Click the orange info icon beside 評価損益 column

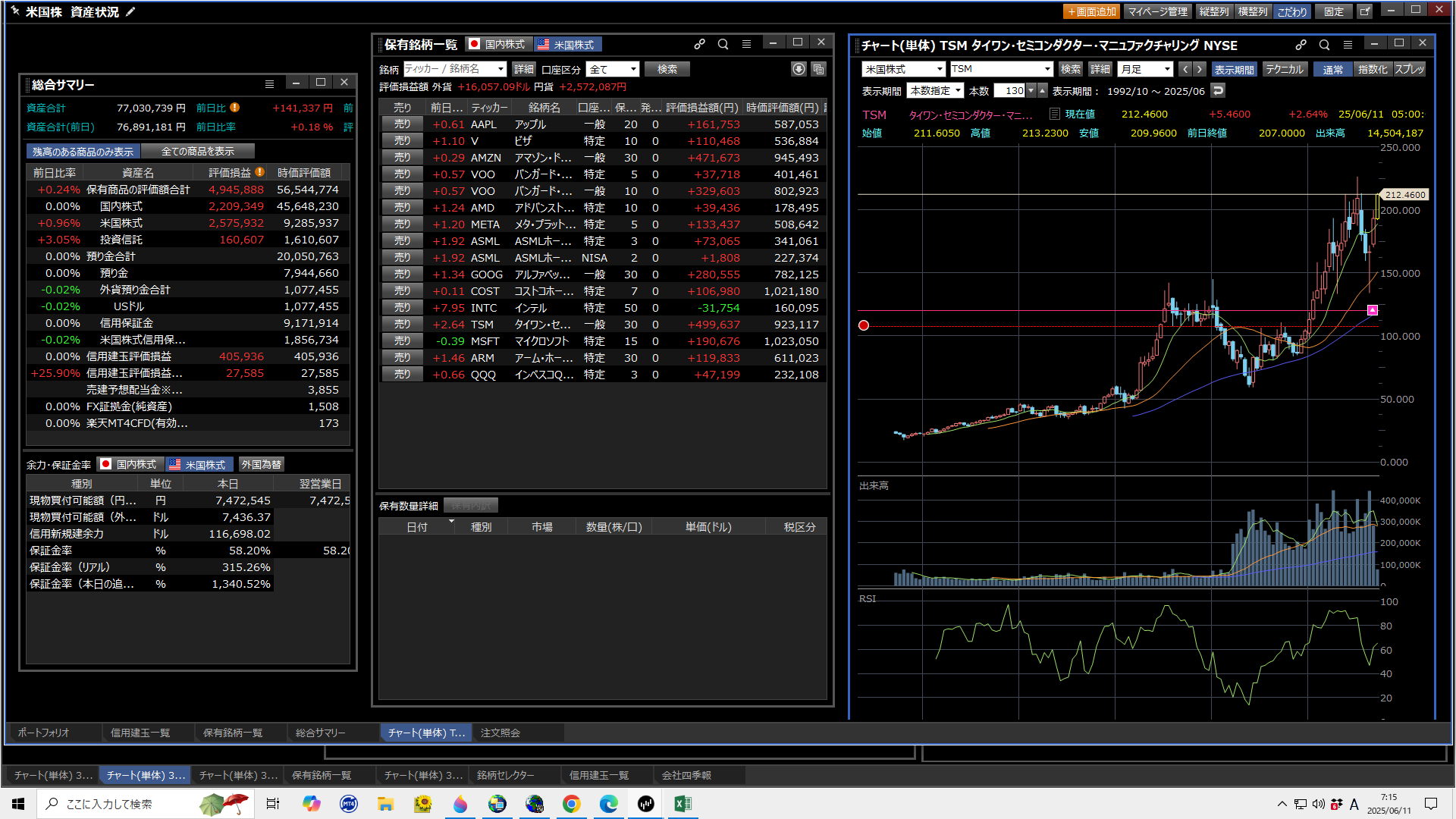pos(259,172)
